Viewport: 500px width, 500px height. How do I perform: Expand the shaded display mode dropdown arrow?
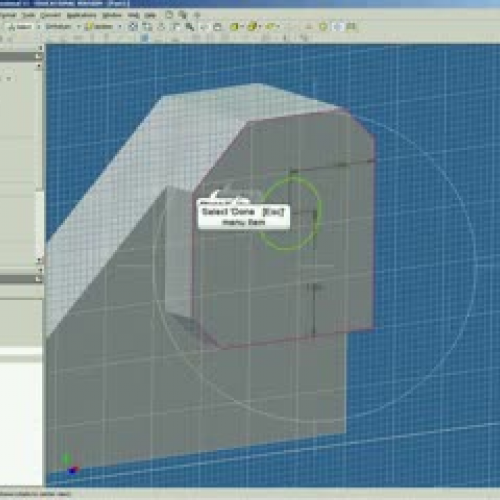click(x=242, y=27)
